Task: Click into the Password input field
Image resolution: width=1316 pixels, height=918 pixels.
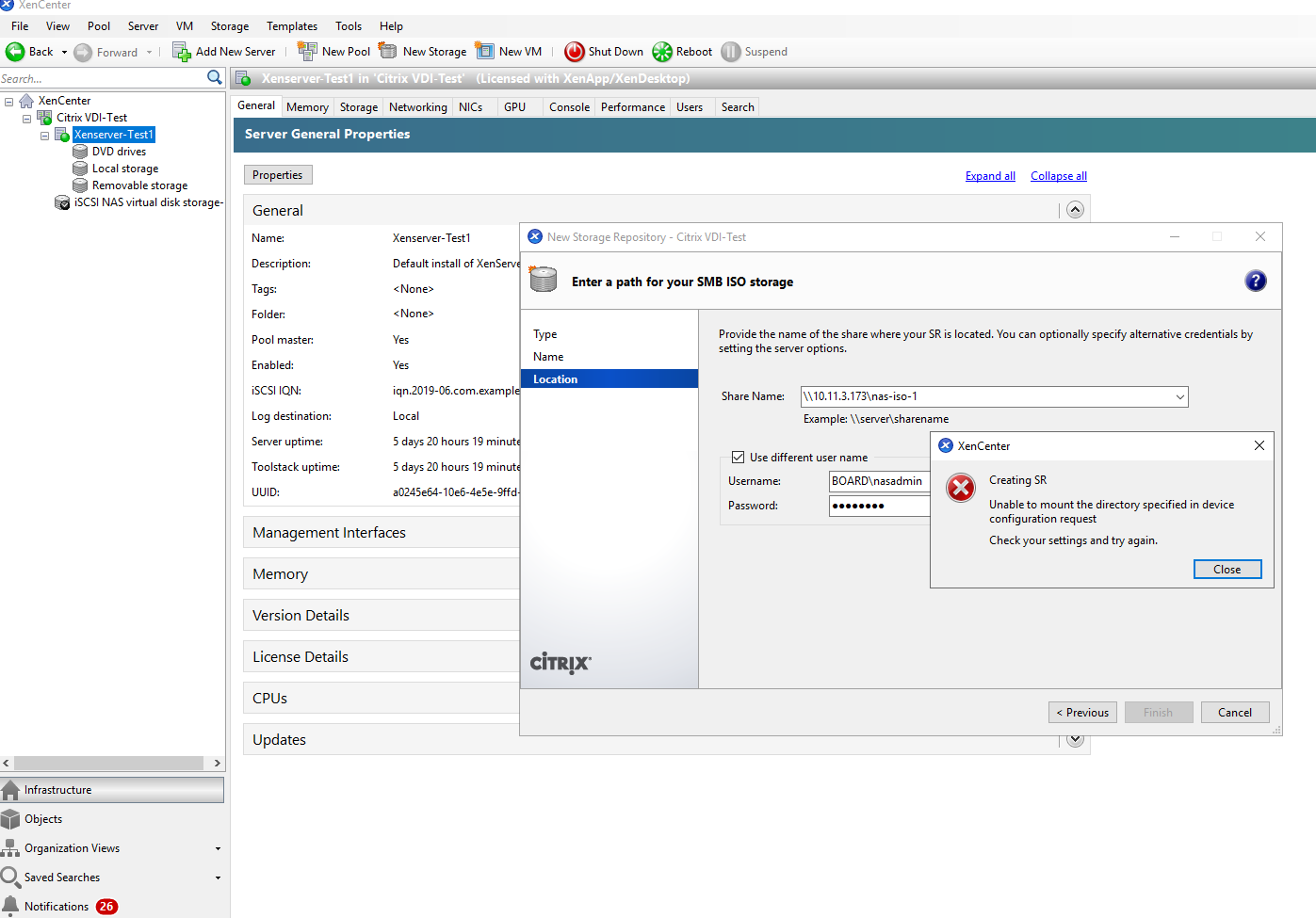Action: pos(879,506)
